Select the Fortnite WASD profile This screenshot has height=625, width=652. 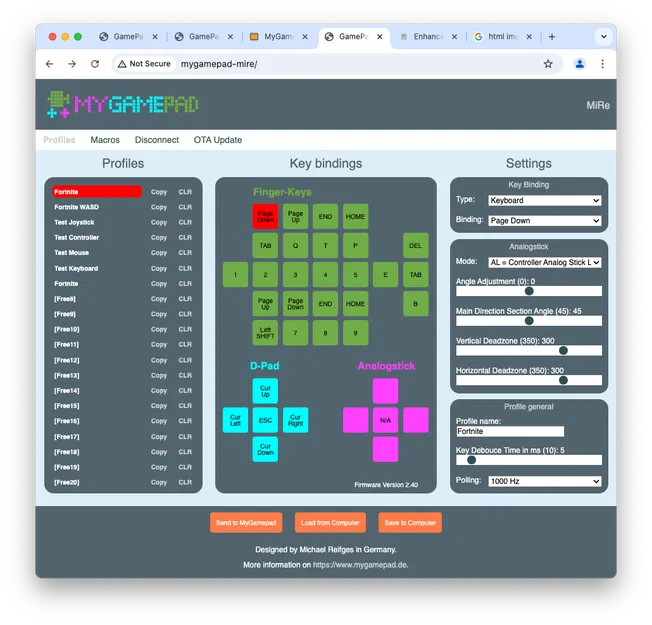coord(77,207)
